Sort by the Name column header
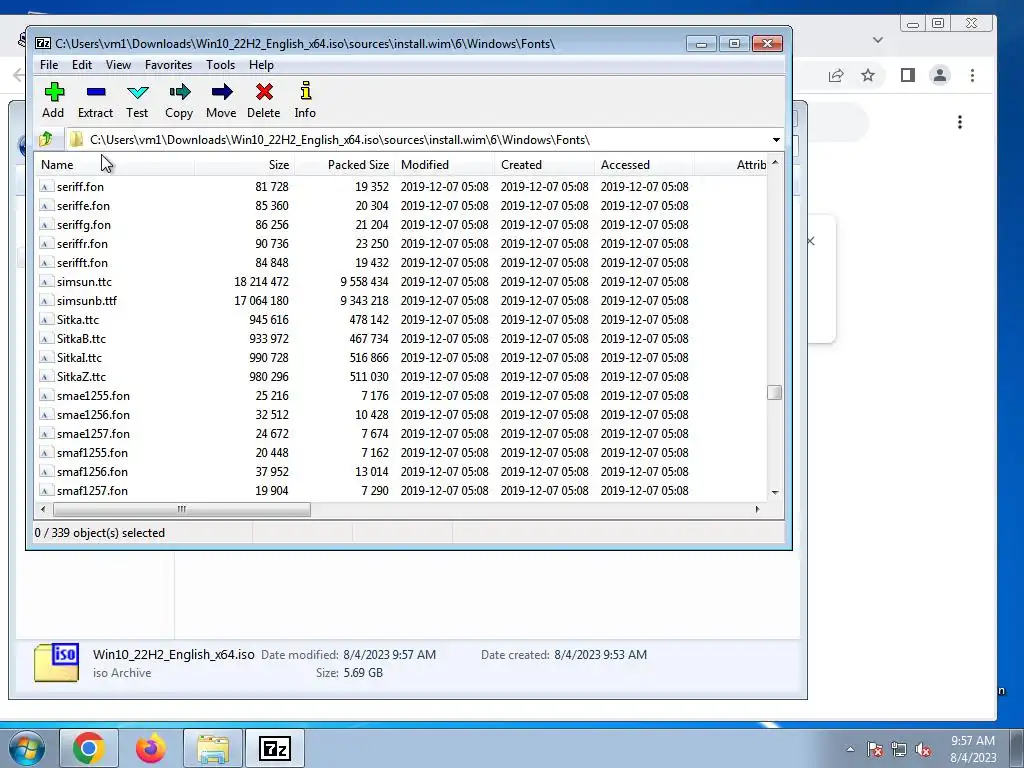The height and width of the screenshot is (768, 1024). point(114,165)
